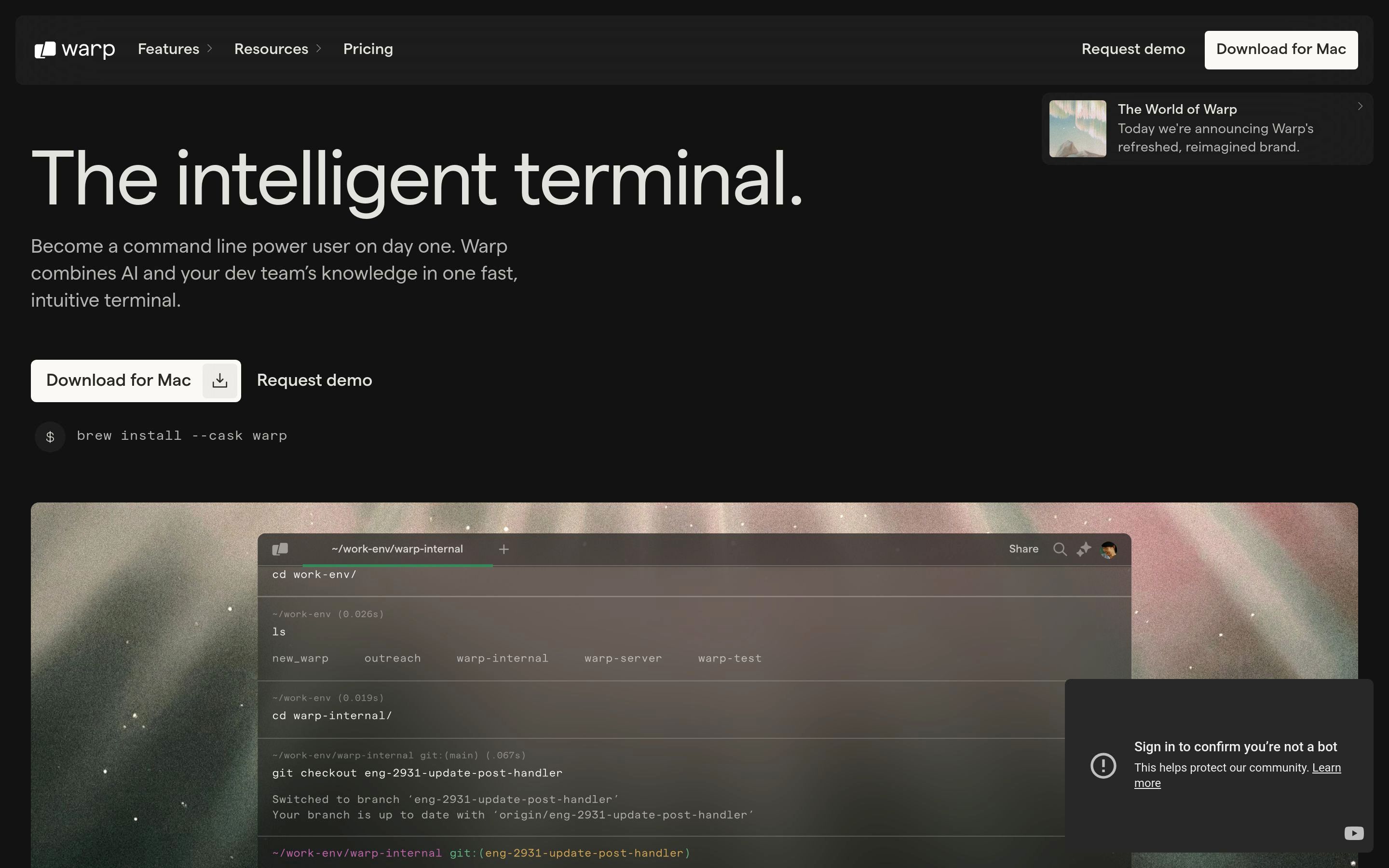Click Download for Mac in navbar
This screenshot has width=1389, height=868.
point(1280,50)
